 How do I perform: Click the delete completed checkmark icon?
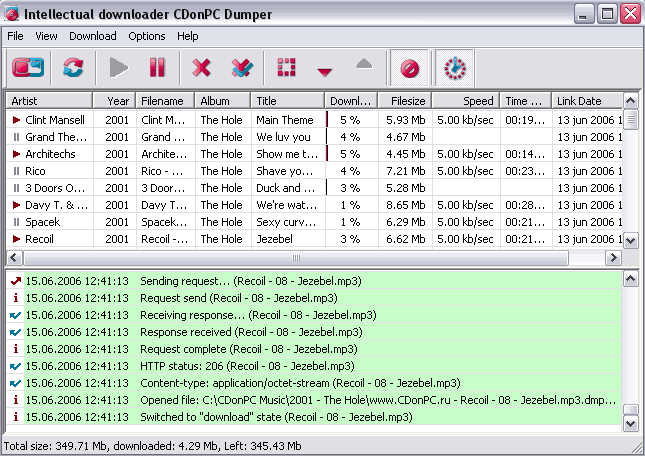(242, 67)
